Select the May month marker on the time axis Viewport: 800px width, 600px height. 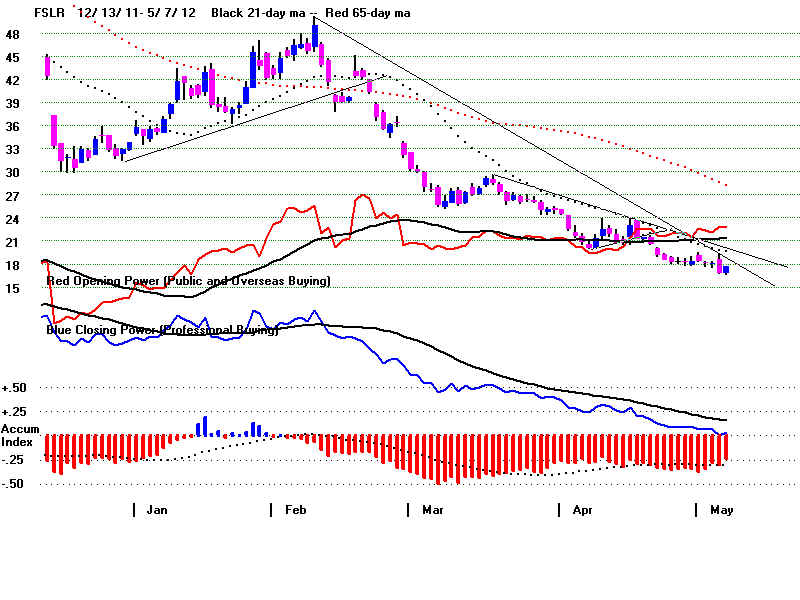720,510
